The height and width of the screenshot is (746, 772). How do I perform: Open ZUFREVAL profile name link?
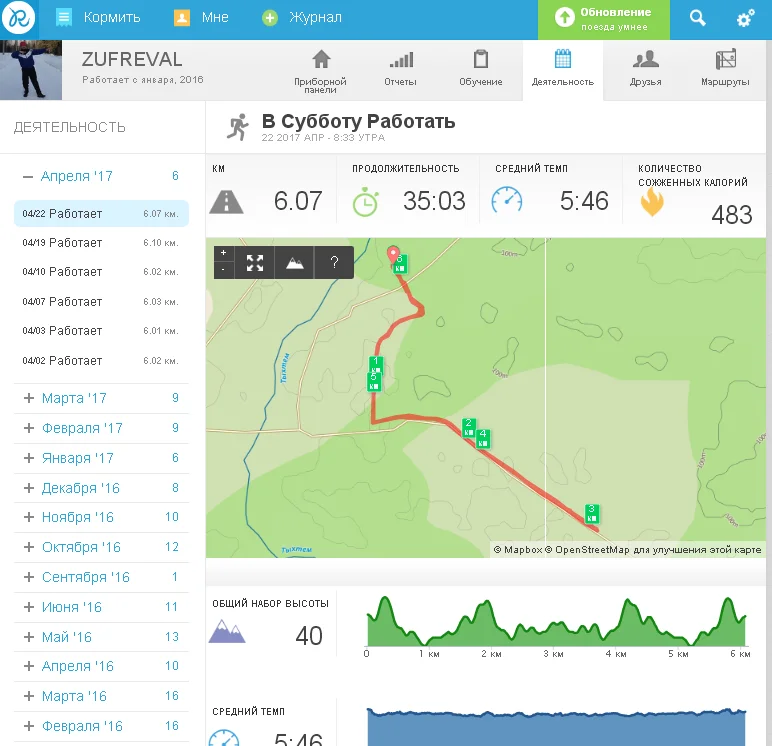click(132, 60)
